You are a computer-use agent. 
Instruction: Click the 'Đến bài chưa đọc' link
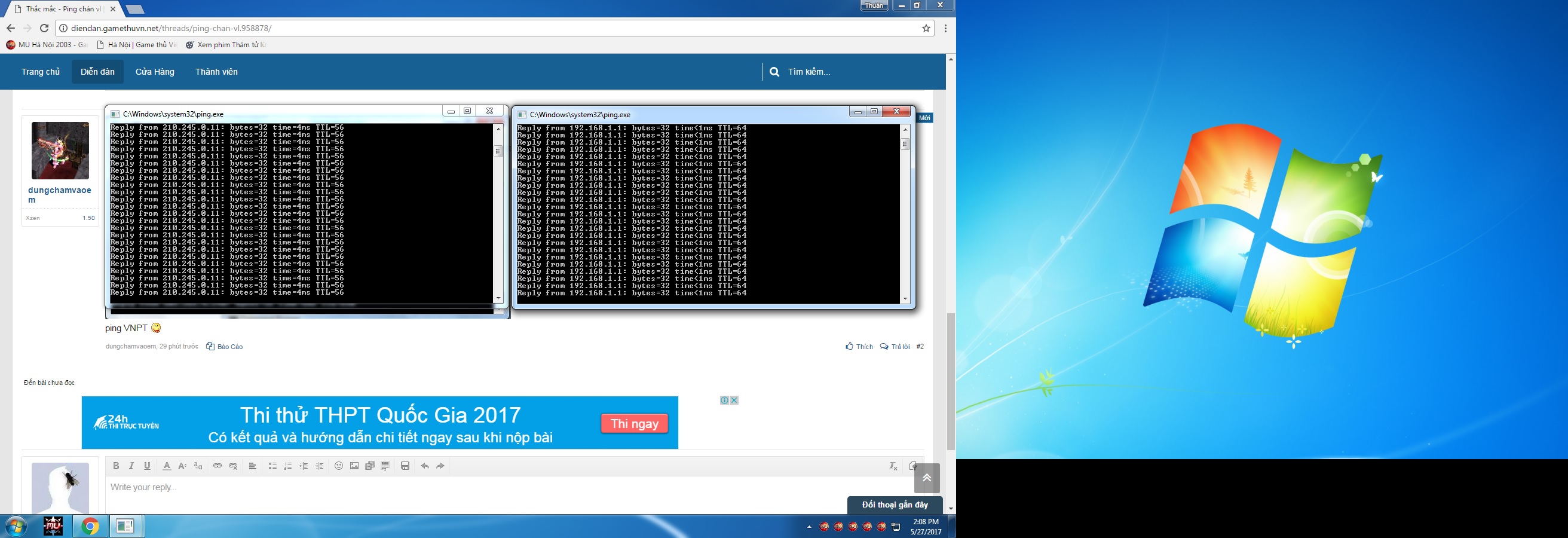click(x=50, y=382)
